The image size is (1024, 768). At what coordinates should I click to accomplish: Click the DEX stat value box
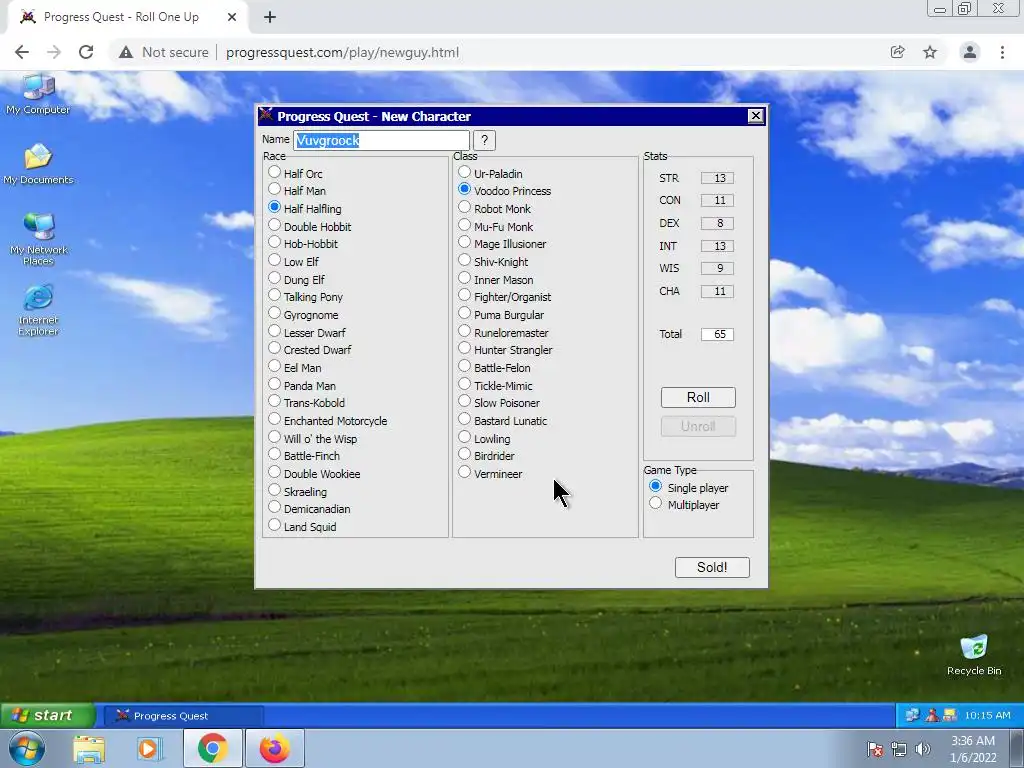717,223
